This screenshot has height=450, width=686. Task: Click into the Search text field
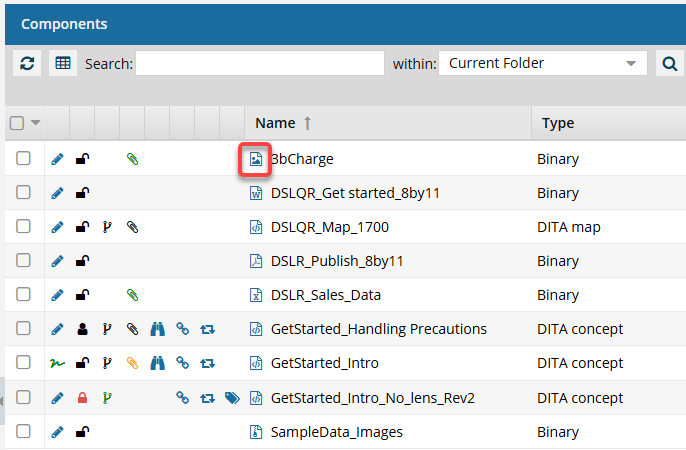(x=259, y=63)
